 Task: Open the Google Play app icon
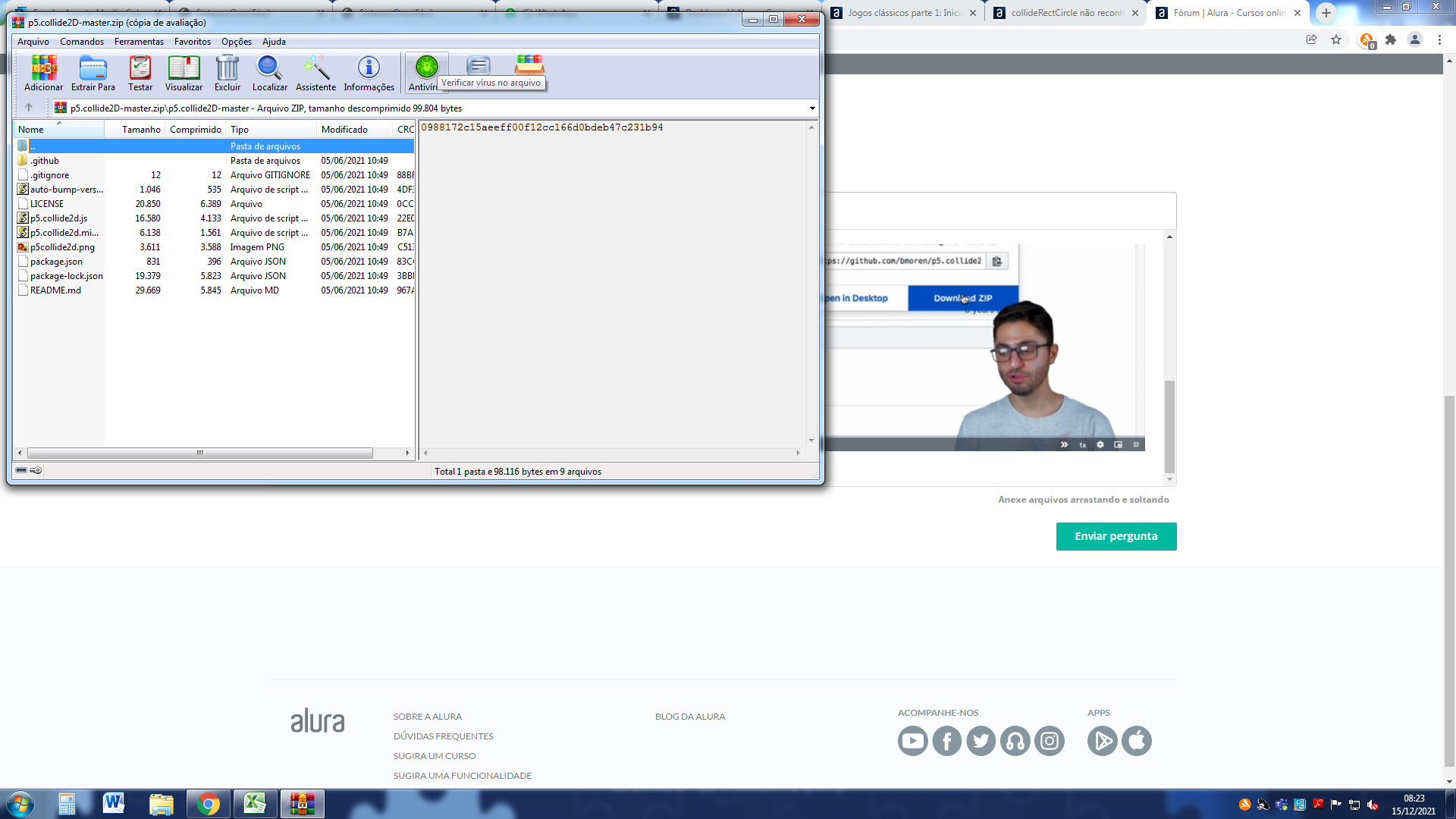[x=1102, y=741]
